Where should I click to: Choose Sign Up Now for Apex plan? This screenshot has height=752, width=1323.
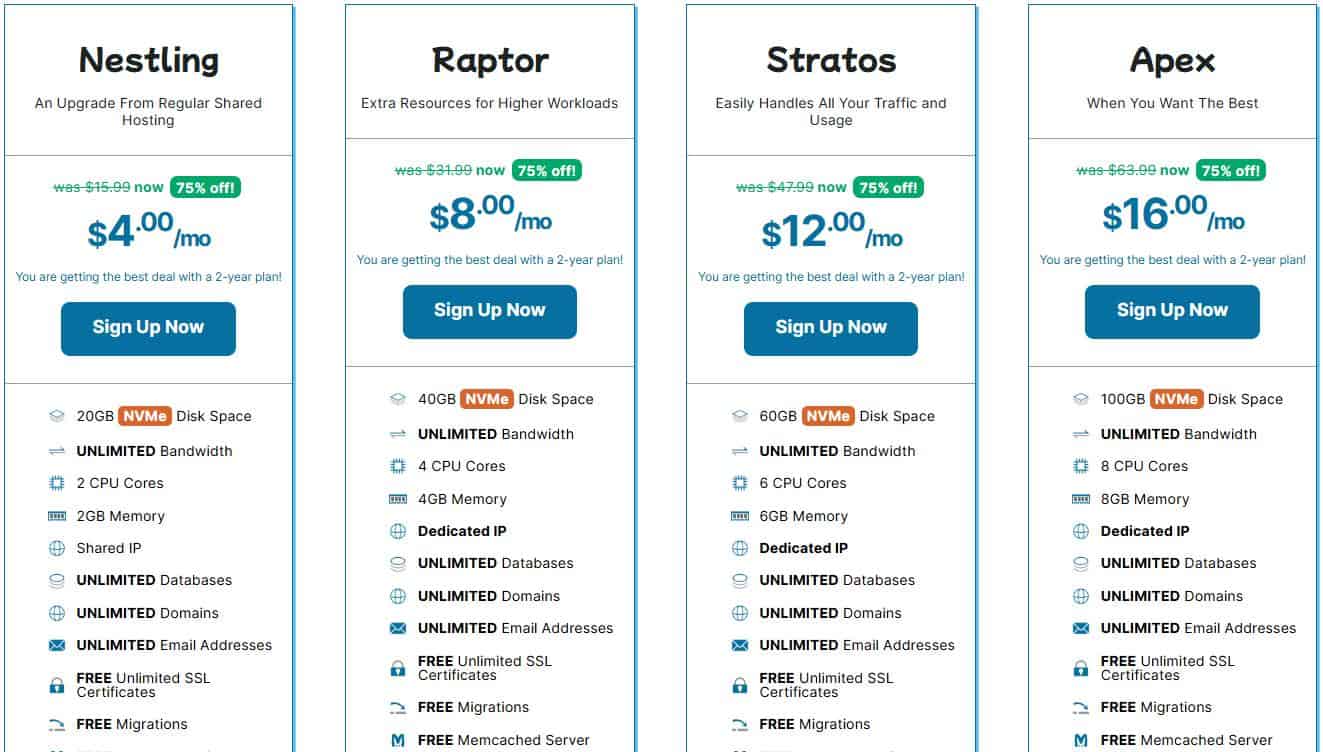(x=1172, y=310)
